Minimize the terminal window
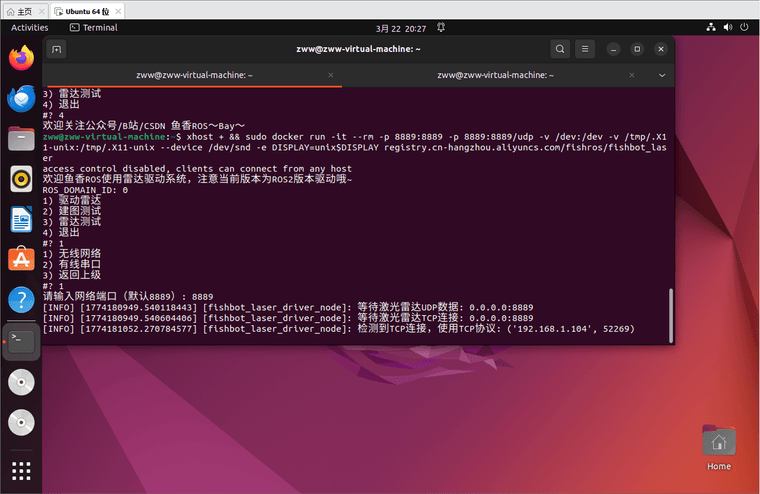Screen dimensions: 760x494 point(613,49)
